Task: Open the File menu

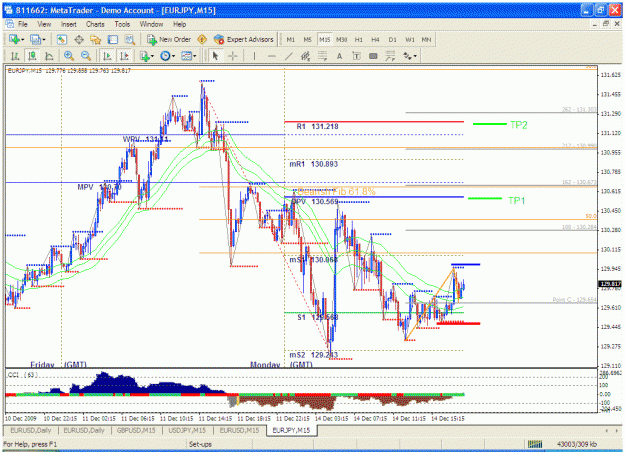Action: pyautogui.click(x=23, y=24)
